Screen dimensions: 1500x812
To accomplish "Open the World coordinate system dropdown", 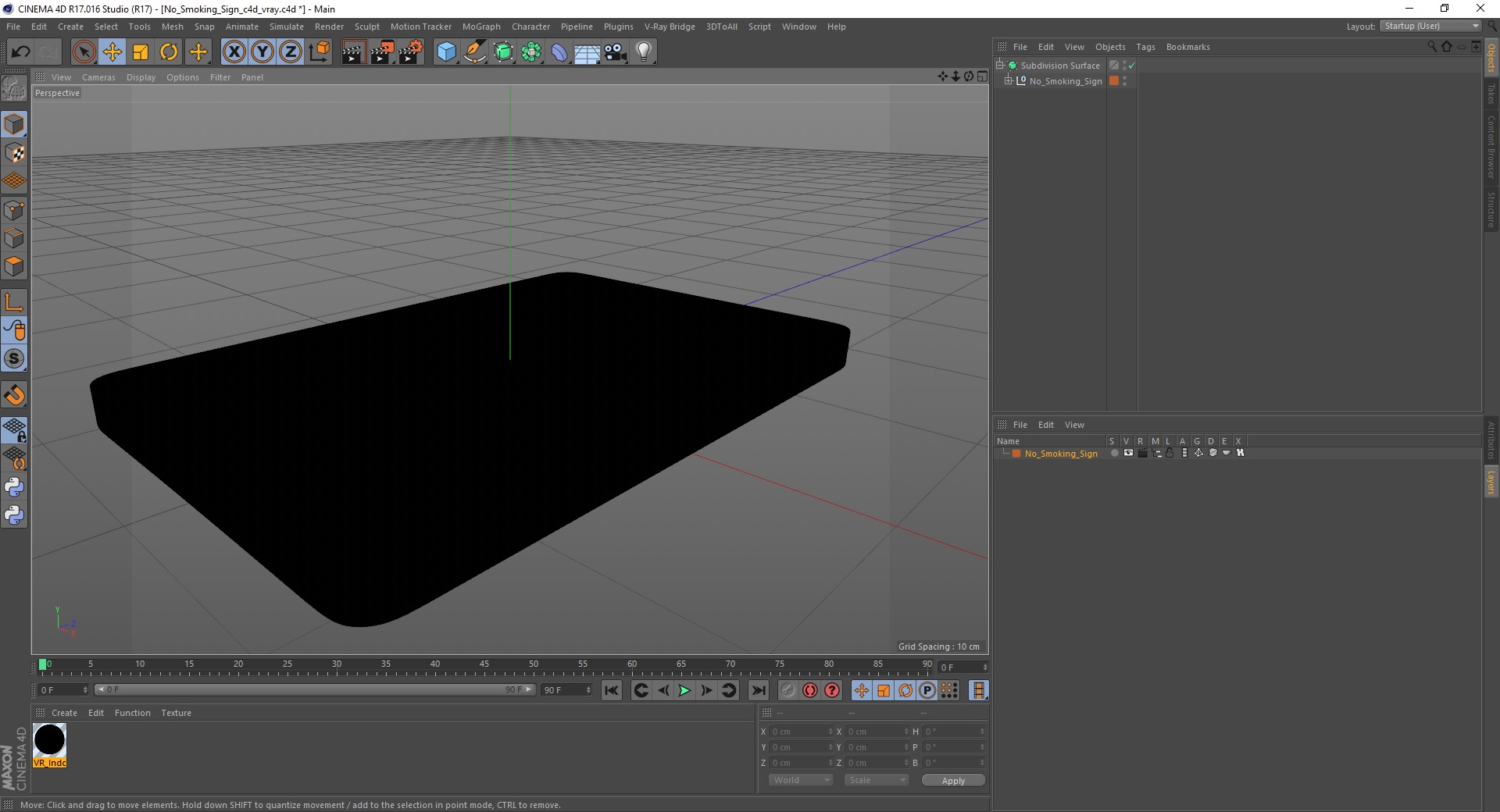I will [801, 780].
